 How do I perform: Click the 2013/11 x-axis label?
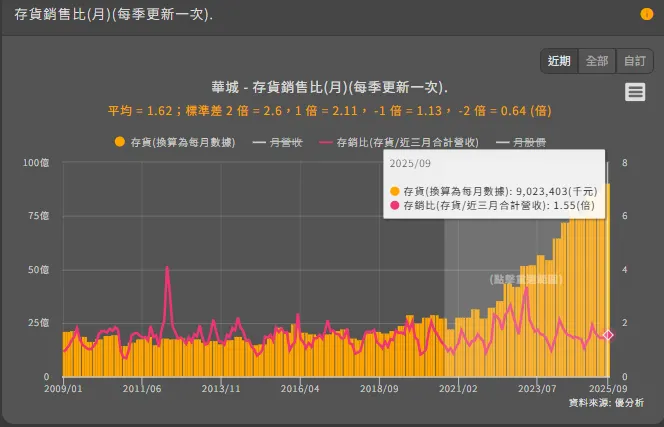click(x=221, y=388)
